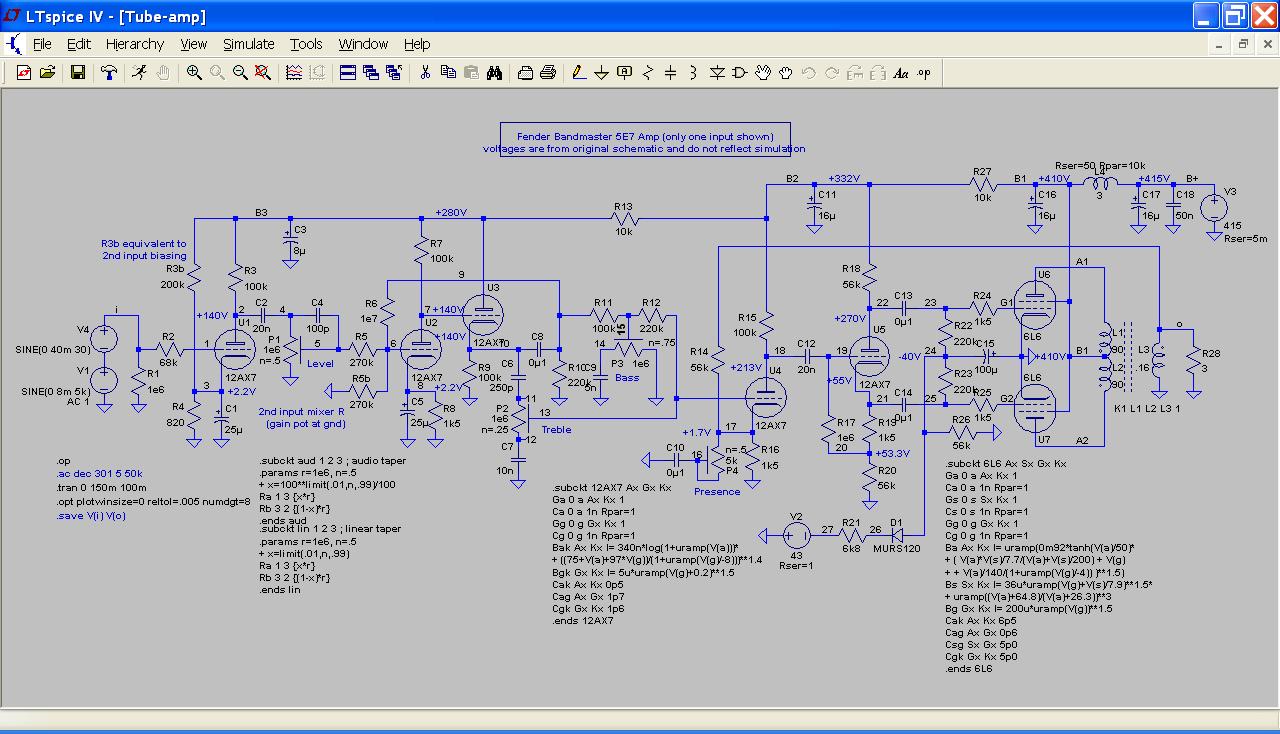Viewport: 1280px width, 734px height.
Task: Click the Presence pot label
Action: coord(717,491)
